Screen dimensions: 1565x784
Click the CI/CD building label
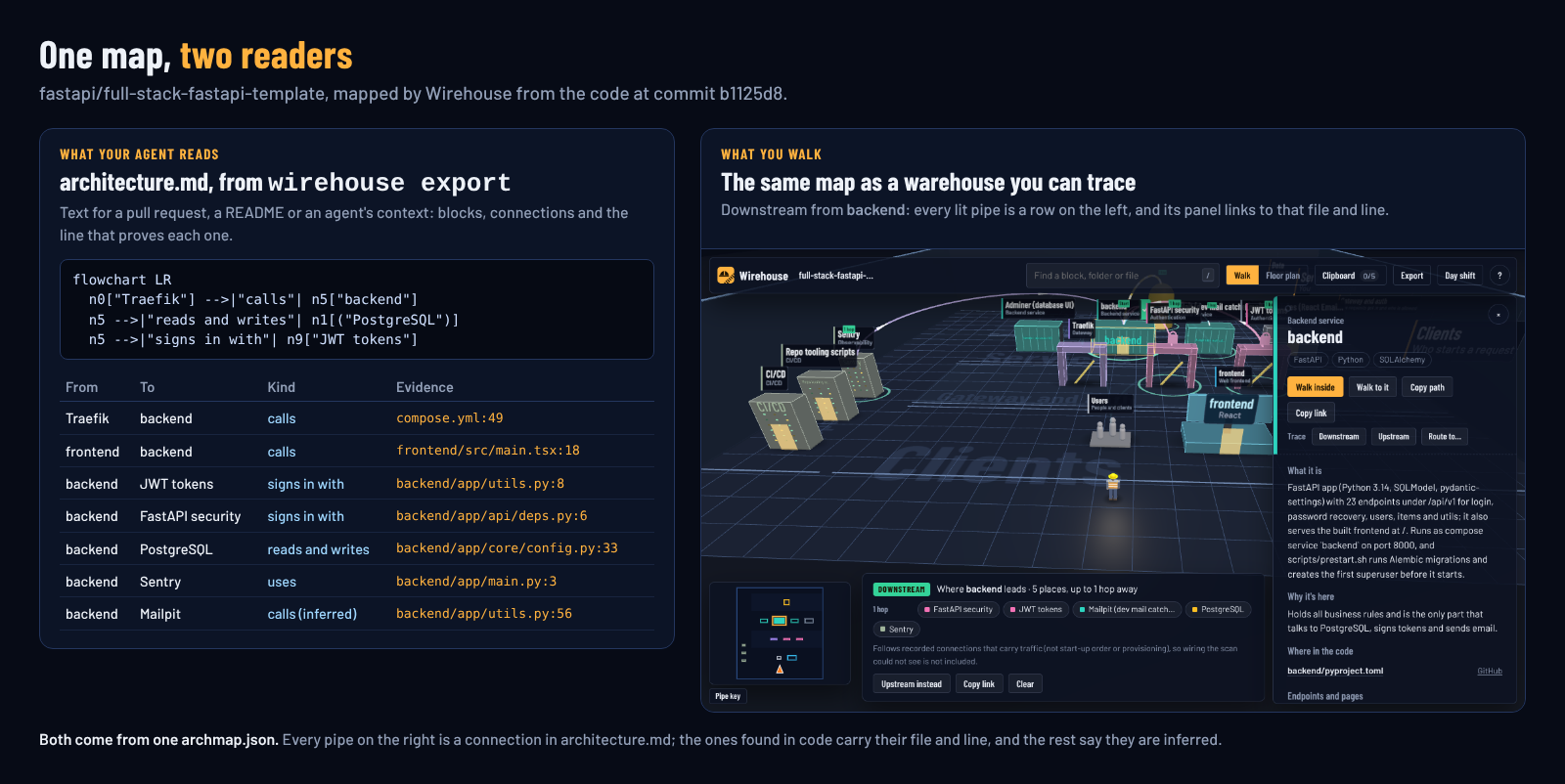(x=775, y=376)
